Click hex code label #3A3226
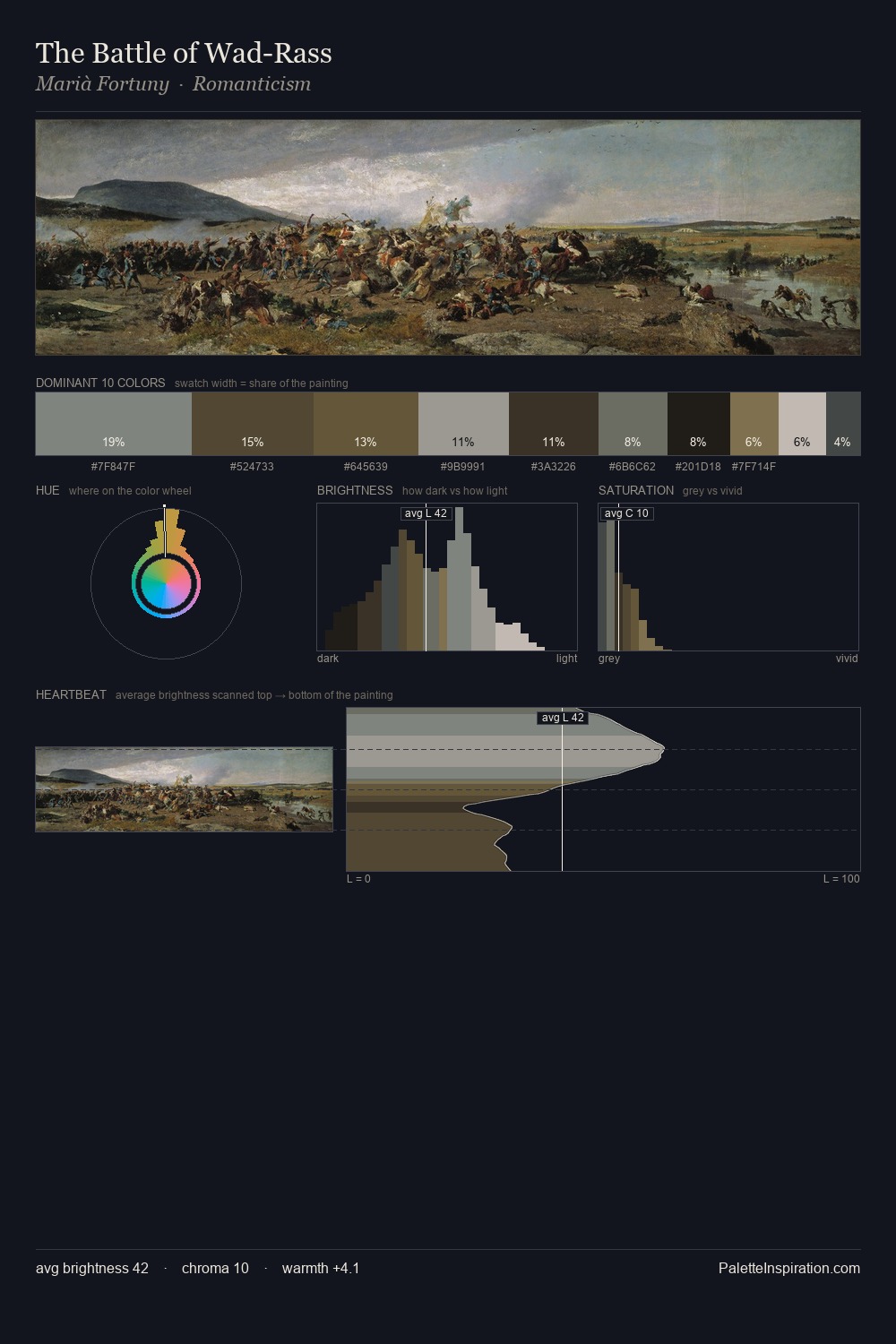The height and width of the screenshot is (1344, 896). [x=554, y=467]
